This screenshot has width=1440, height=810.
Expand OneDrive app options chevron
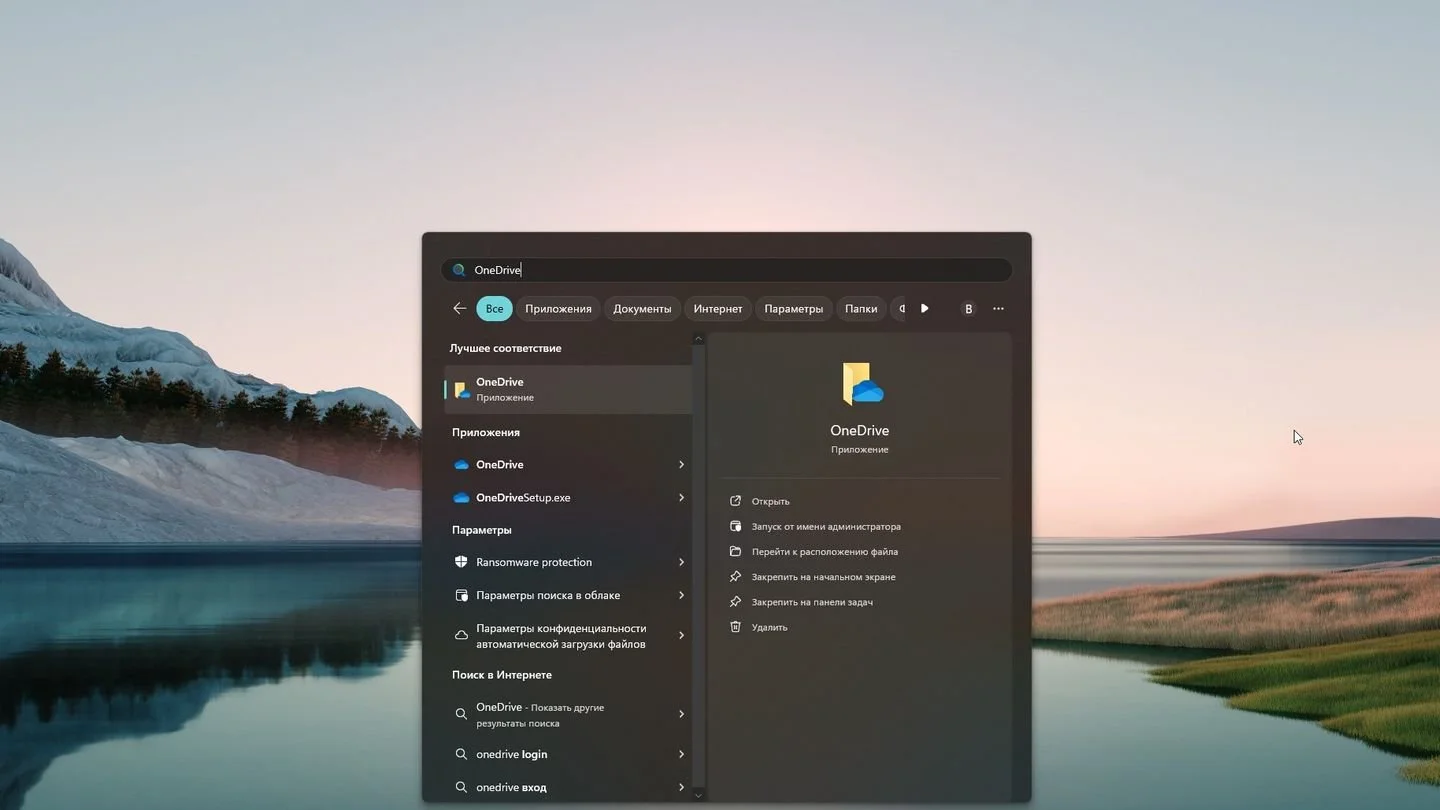[681, 465]
